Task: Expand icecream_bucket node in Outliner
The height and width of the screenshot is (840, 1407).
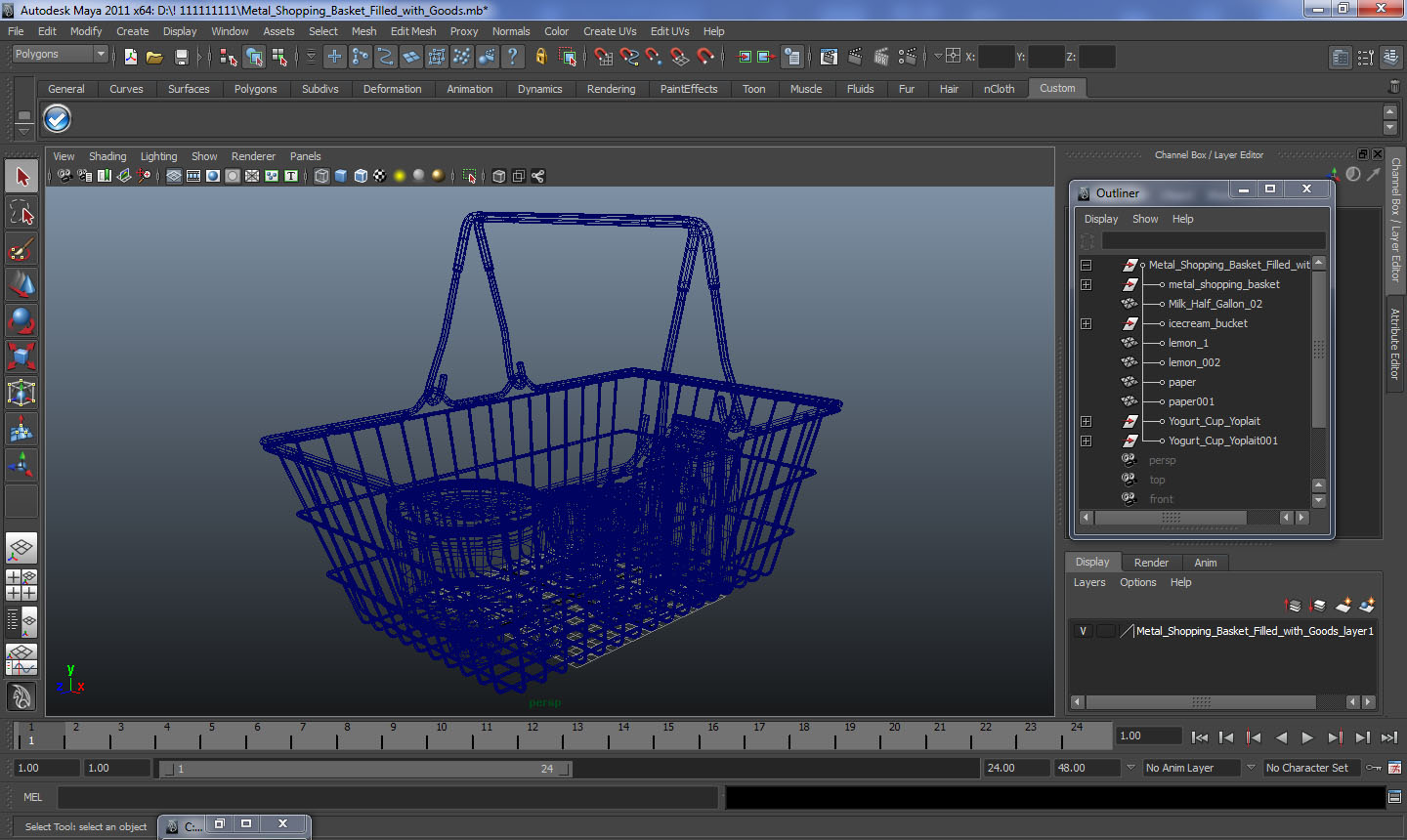Action: click(x=1086, y=323)
